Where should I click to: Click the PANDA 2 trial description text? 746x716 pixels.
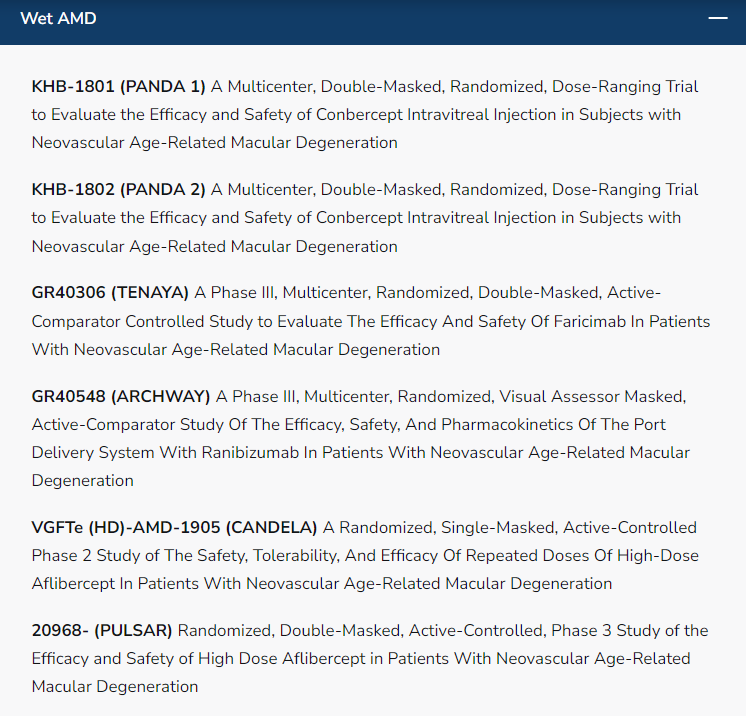[x=365, y=218]
